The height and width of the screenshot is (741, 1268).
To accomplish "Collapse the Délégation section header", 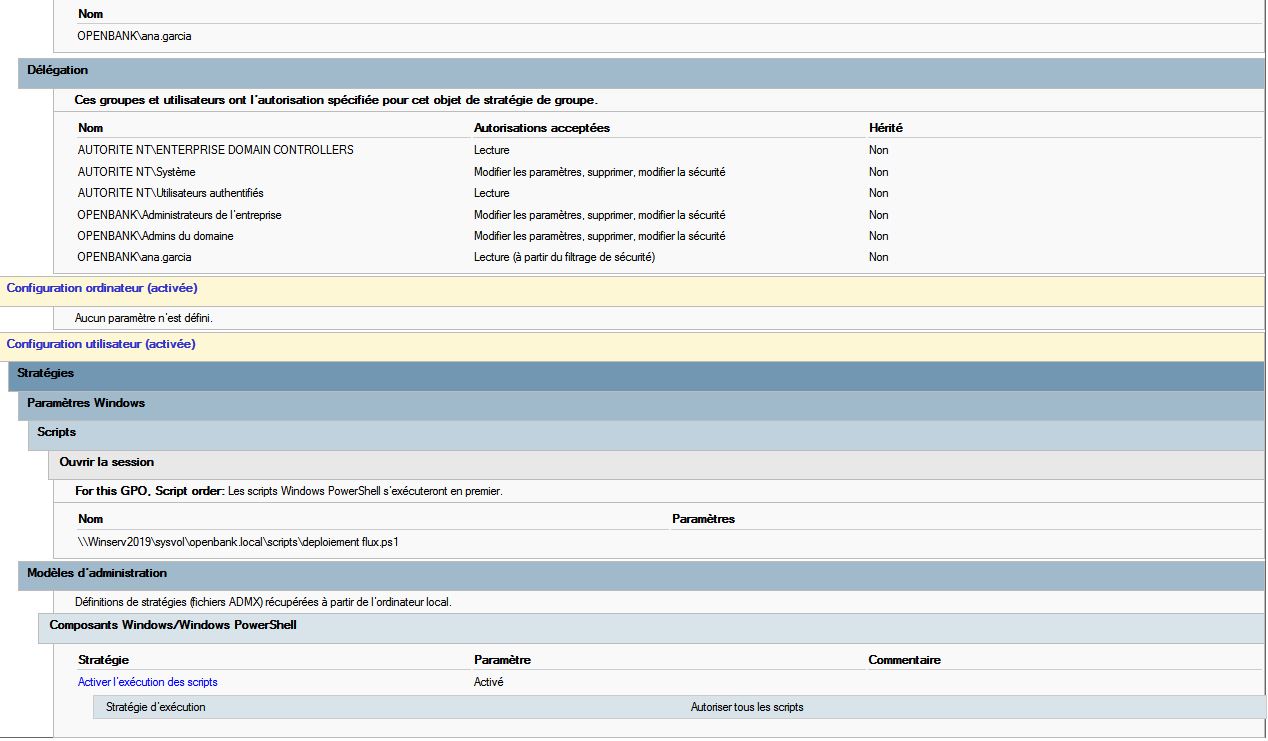I will coord(58,71).
